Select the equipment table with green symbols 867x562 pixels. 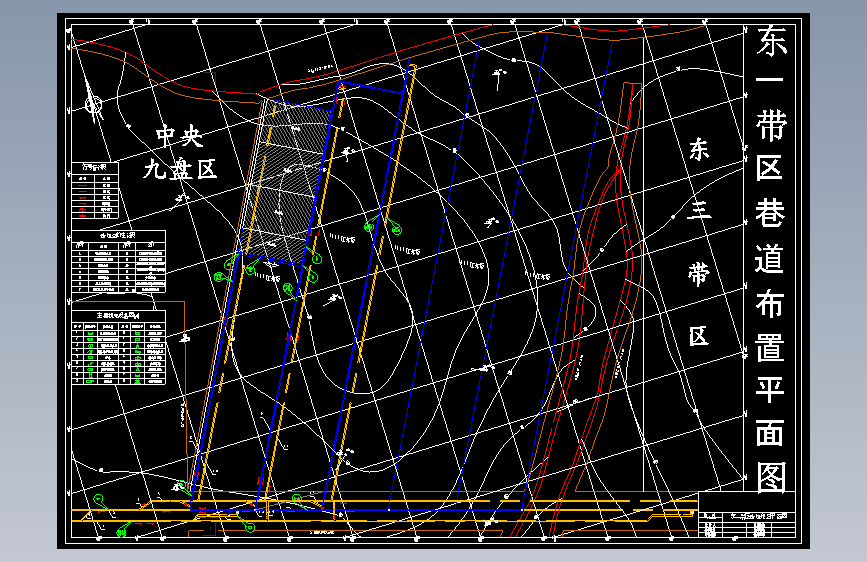pos(119,347)
